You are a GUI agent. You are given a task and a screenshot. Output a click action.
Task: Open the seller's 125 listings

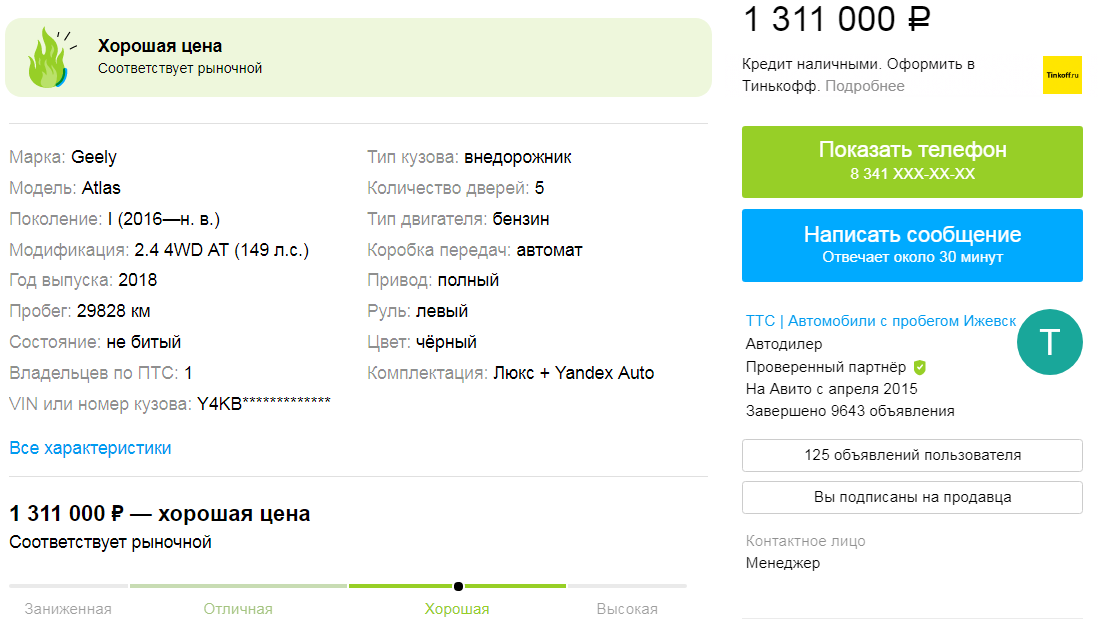pyautogui.click(x=912, y=455)
